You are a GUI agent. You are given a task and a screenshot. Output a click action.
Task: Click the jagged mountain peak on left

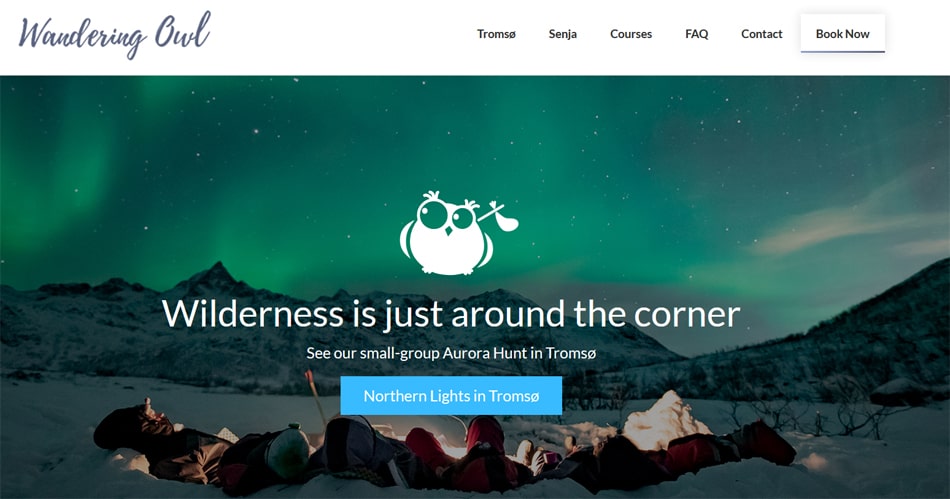pos(213,278)
